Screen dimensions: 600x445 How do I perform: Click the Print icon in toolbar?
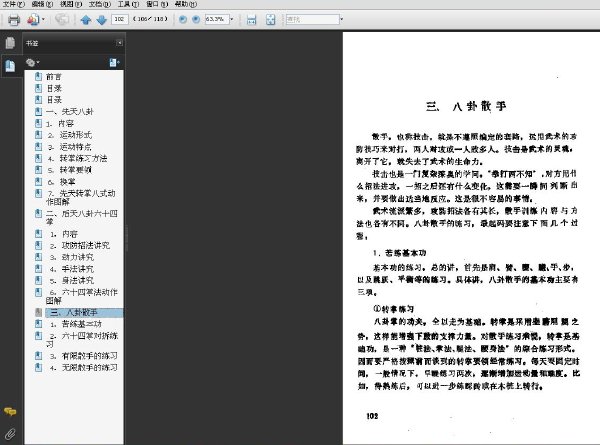click(x=14, y=20)
